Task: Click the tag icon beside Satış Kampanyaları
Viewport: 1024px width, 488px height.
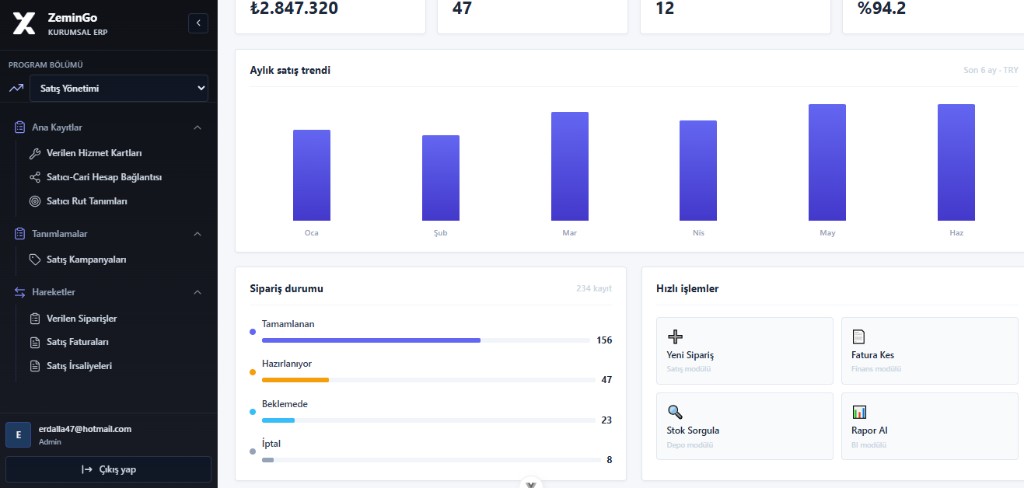Action: pos(35,259)
